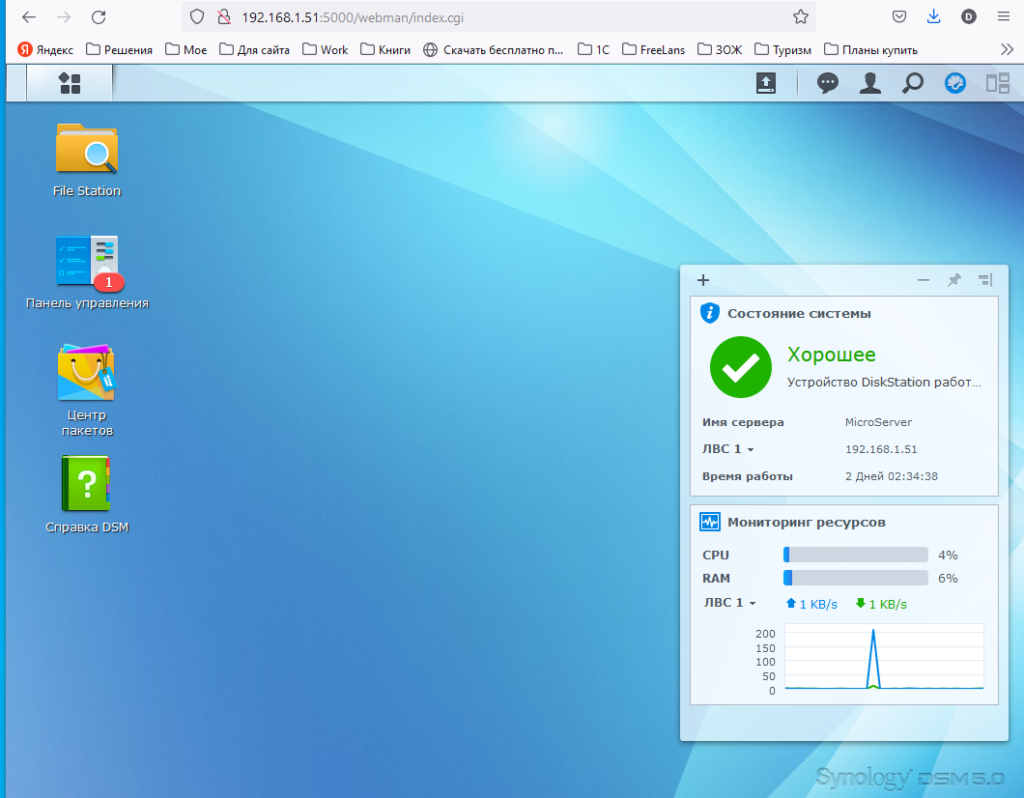
Task: Bookmark this page with the star icon
Action: [x=801, y=17]
